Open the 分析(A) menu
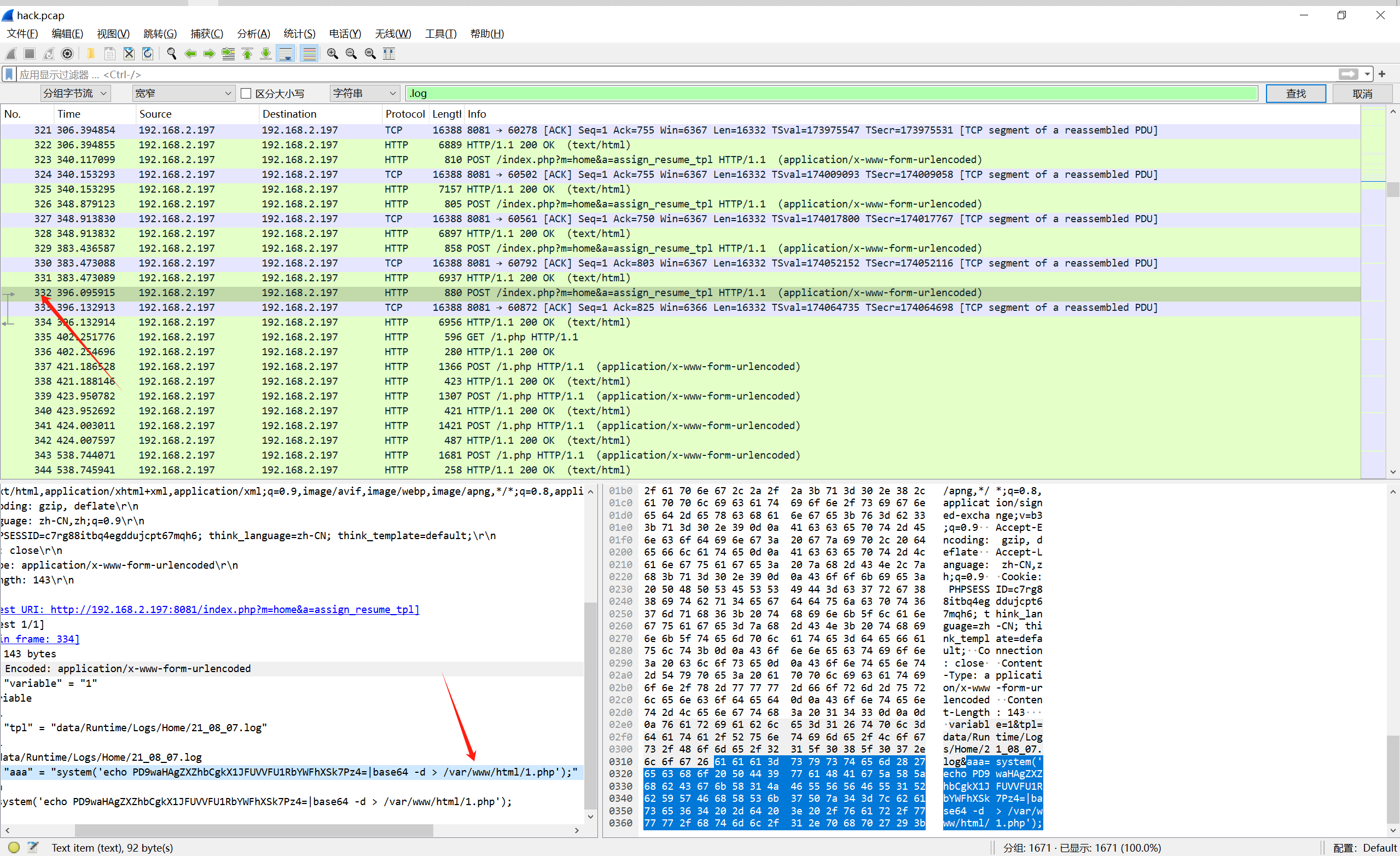 [x=253, y=33]
